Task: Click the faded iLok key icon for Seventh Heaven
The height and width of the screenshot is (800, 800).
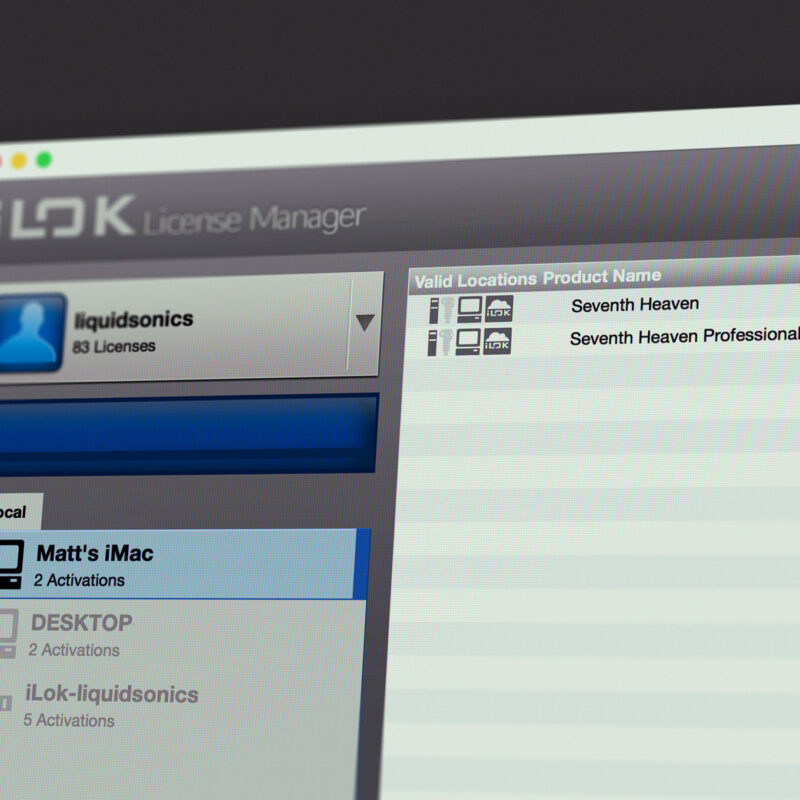Action: click(448, 310)
